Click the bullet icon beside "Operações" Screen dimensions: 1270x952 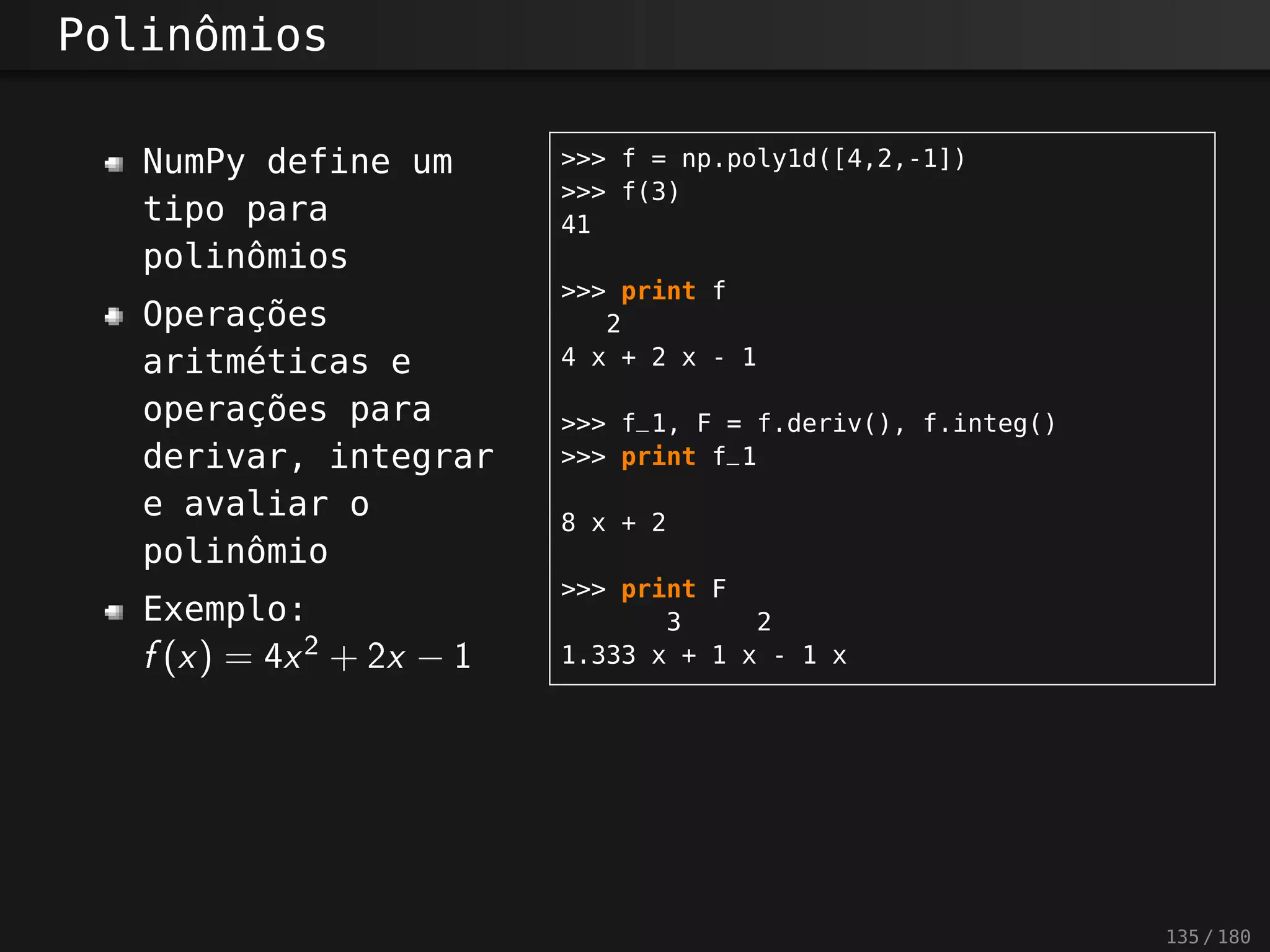tap(114, 317)
